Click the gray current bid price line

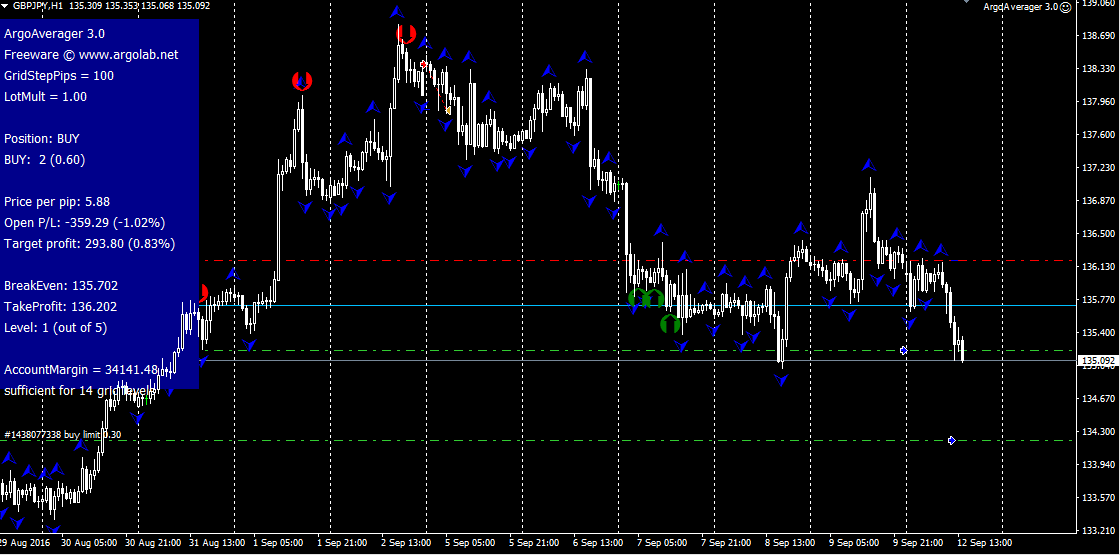point(639,361)
